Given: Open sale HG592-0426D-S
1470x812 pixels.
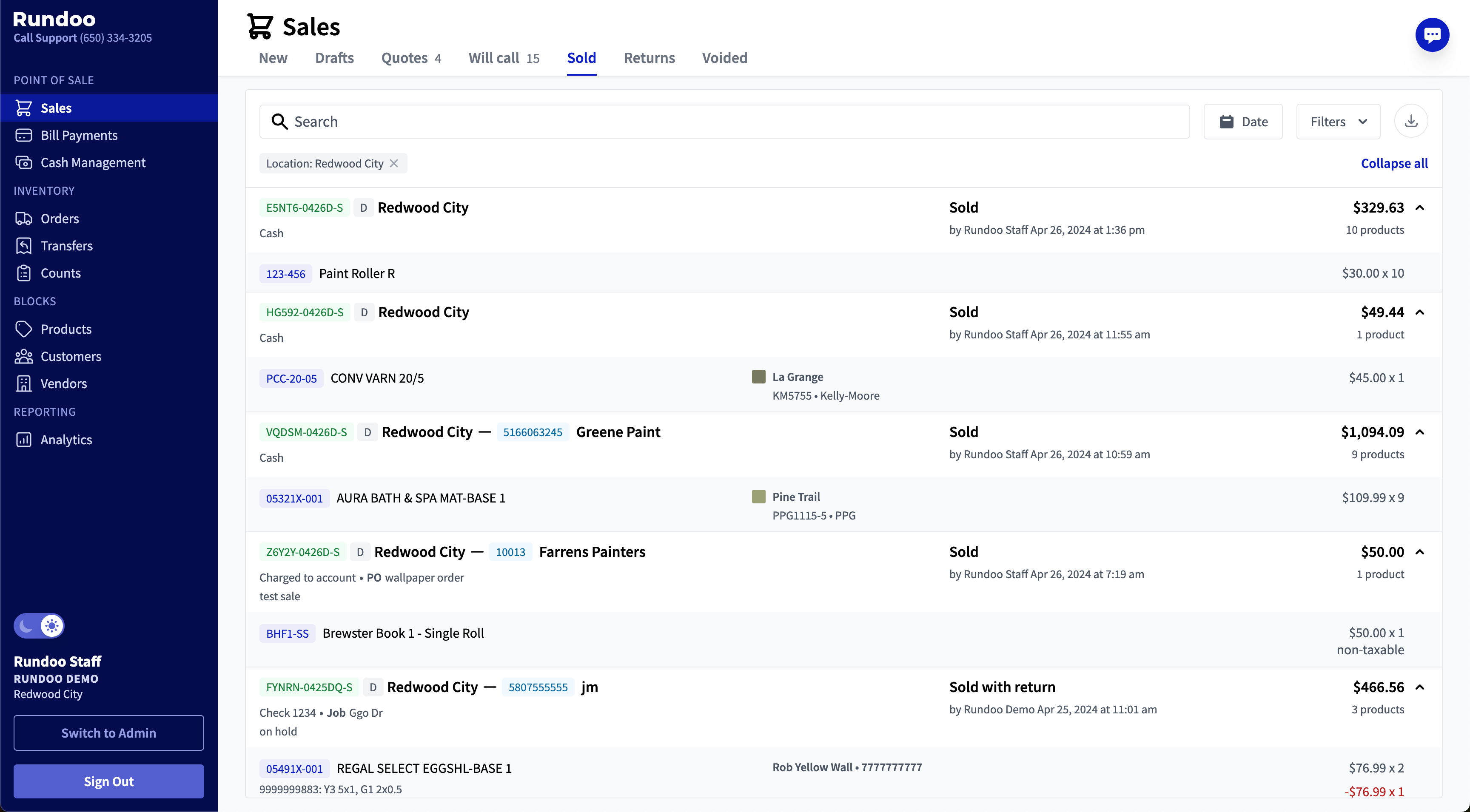Looking at the screenshot, I should click(x=305, y=312).
